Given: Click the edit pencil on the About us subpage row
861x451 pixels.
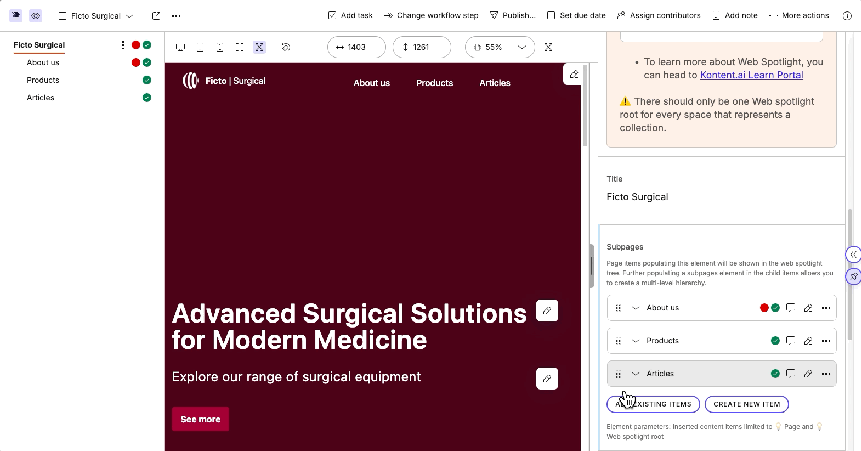Looking at the screenshot, I should pos(808,308).
